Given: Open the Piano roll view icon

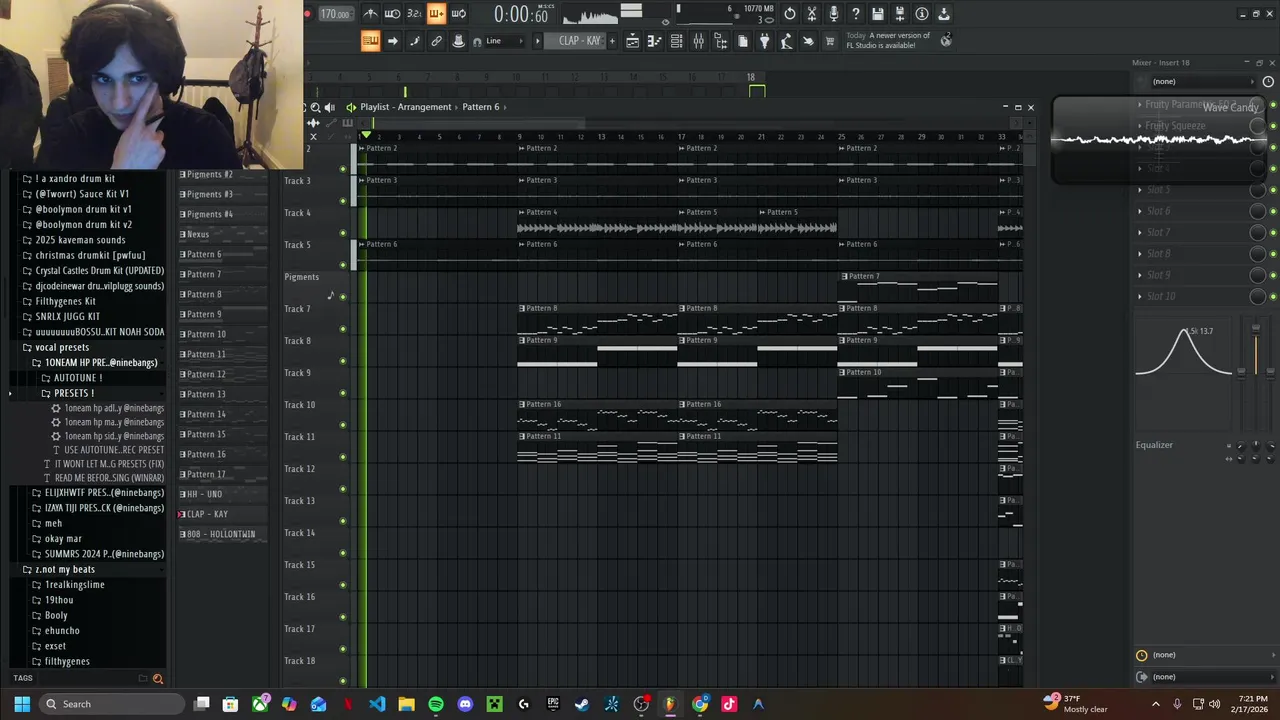Looking at the screenshot, I should [x=654, y=41].
